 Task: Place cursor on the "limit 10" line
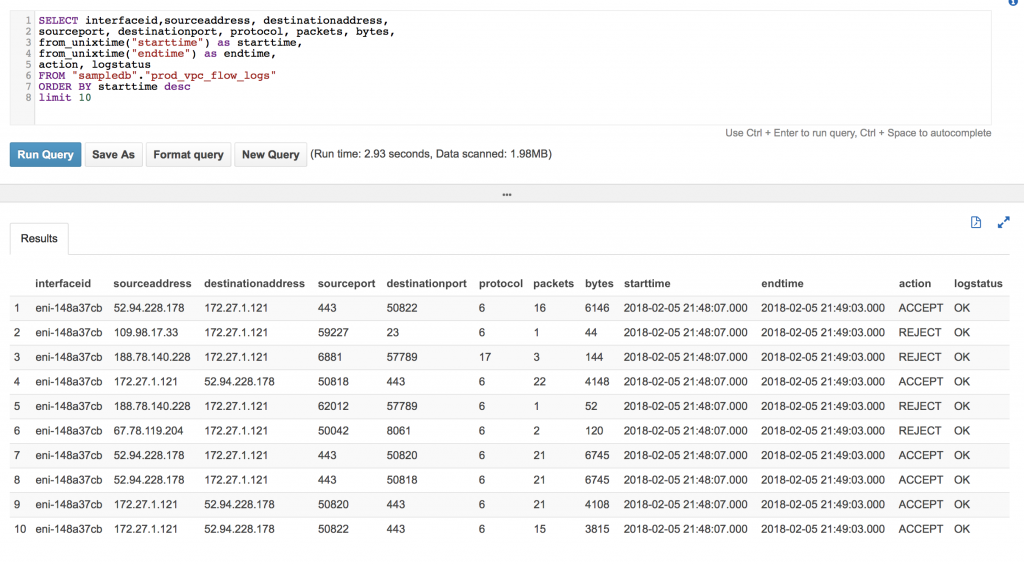(65, 98)
